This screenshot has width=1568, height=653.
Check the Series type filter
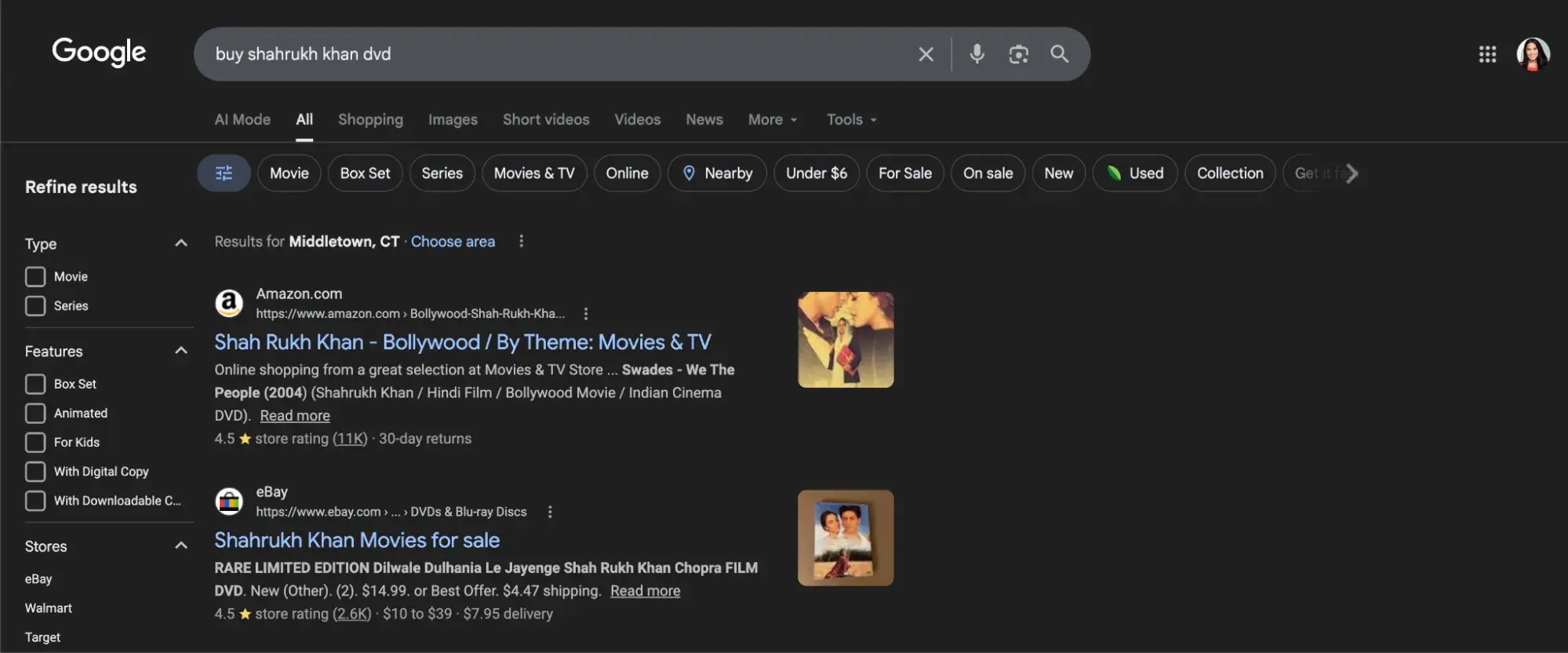pyautogui.click(x=35, y=306)
